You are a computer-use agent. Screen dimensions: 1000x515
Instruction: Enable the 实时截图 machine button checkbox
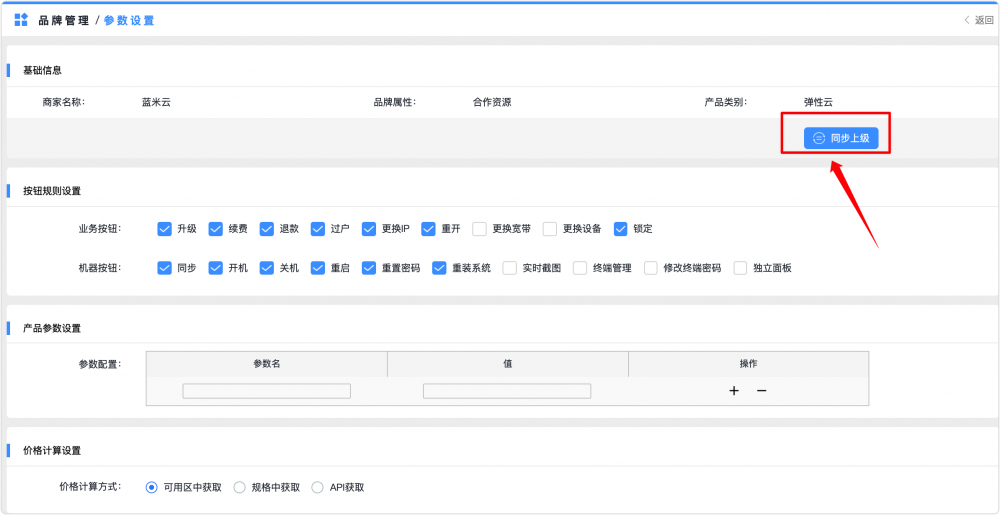pyautogui.click(x=510, y=268)
